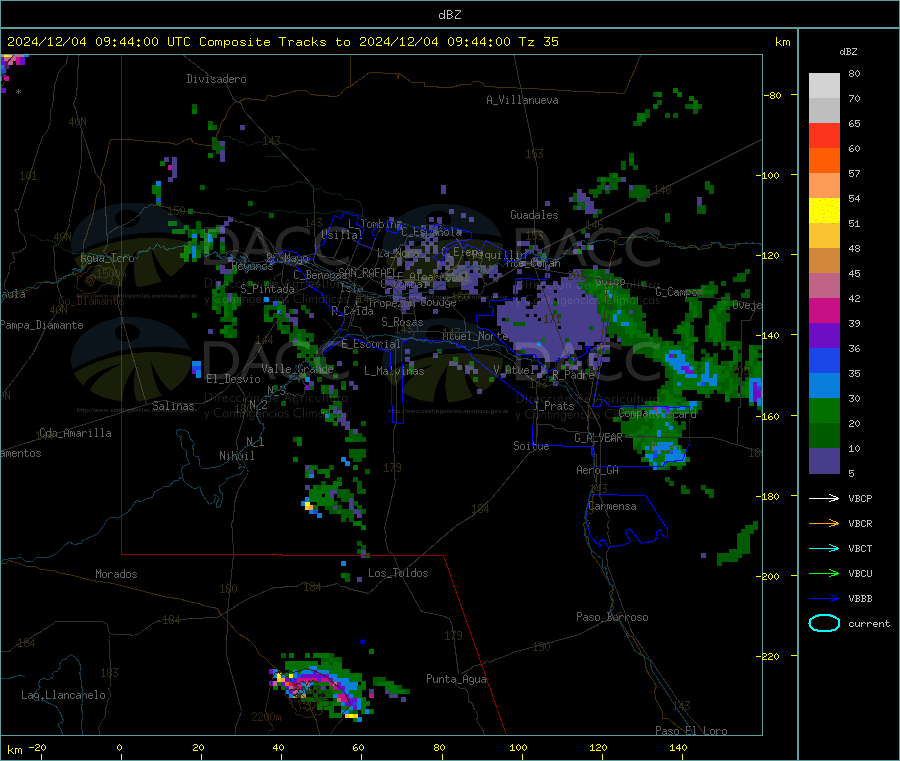This screenshot has width=900, height=761.
Task: Click the green VBCU arrow icon
Action: pos(824,573)
